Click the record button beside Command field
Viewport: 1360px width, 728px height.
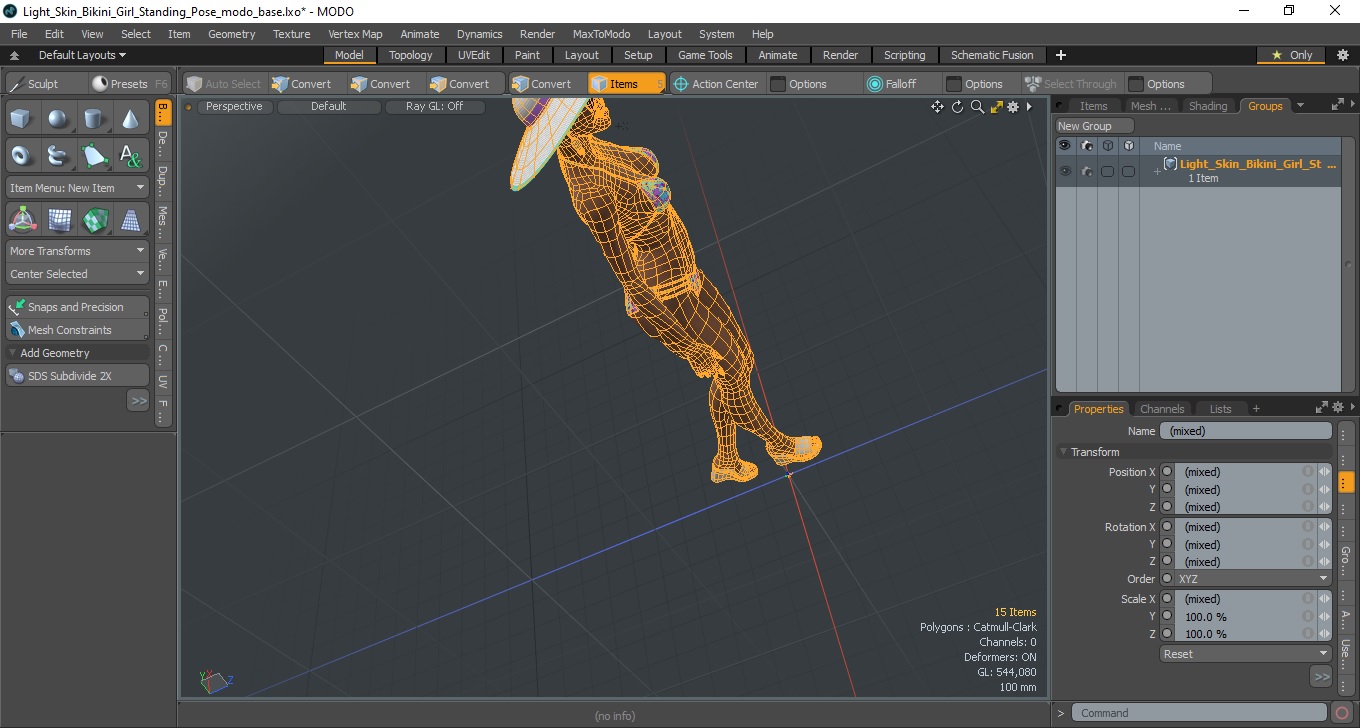1343,713
